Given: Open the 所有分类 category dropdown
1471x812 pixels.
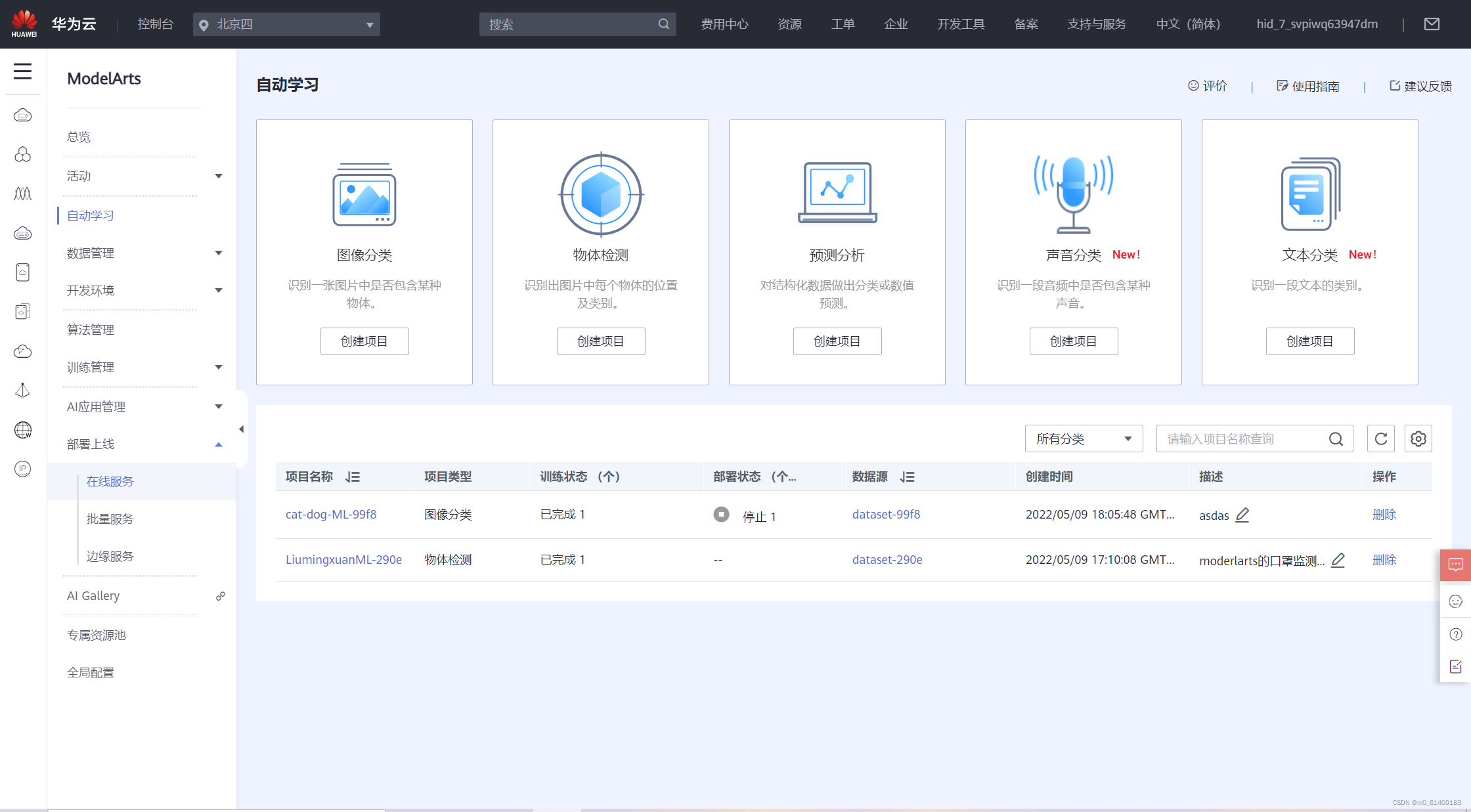Looking at the screenshot, I should point(1084,438).
